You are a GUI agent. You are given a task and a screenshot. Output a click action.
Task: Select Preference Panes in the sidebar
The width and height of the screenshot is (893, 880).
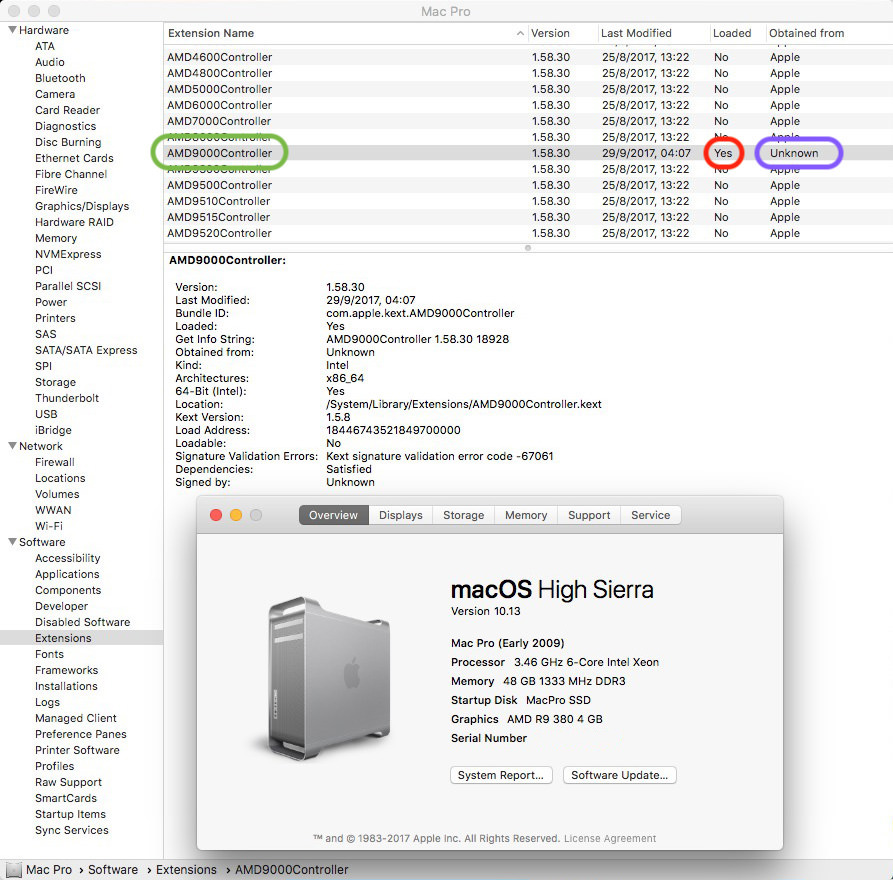[81, 734]
